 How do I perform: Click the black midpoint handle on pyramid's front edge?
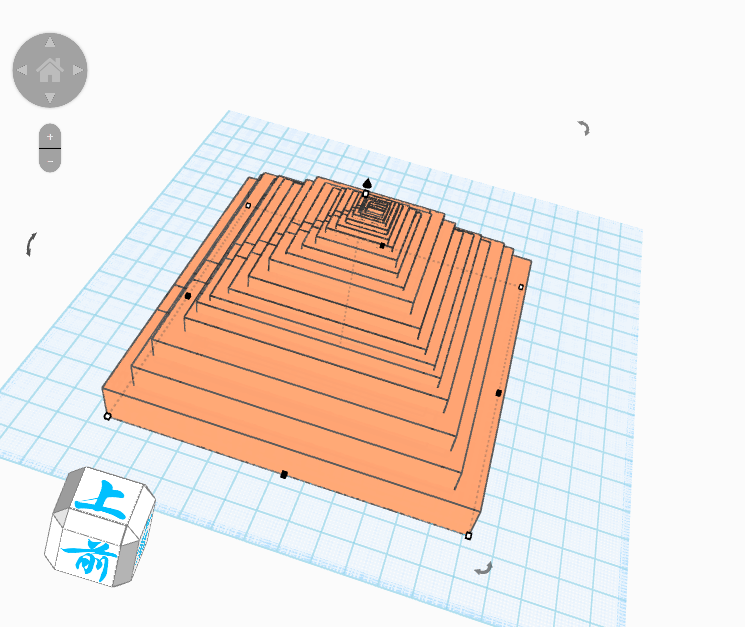(x=284, y=475)
